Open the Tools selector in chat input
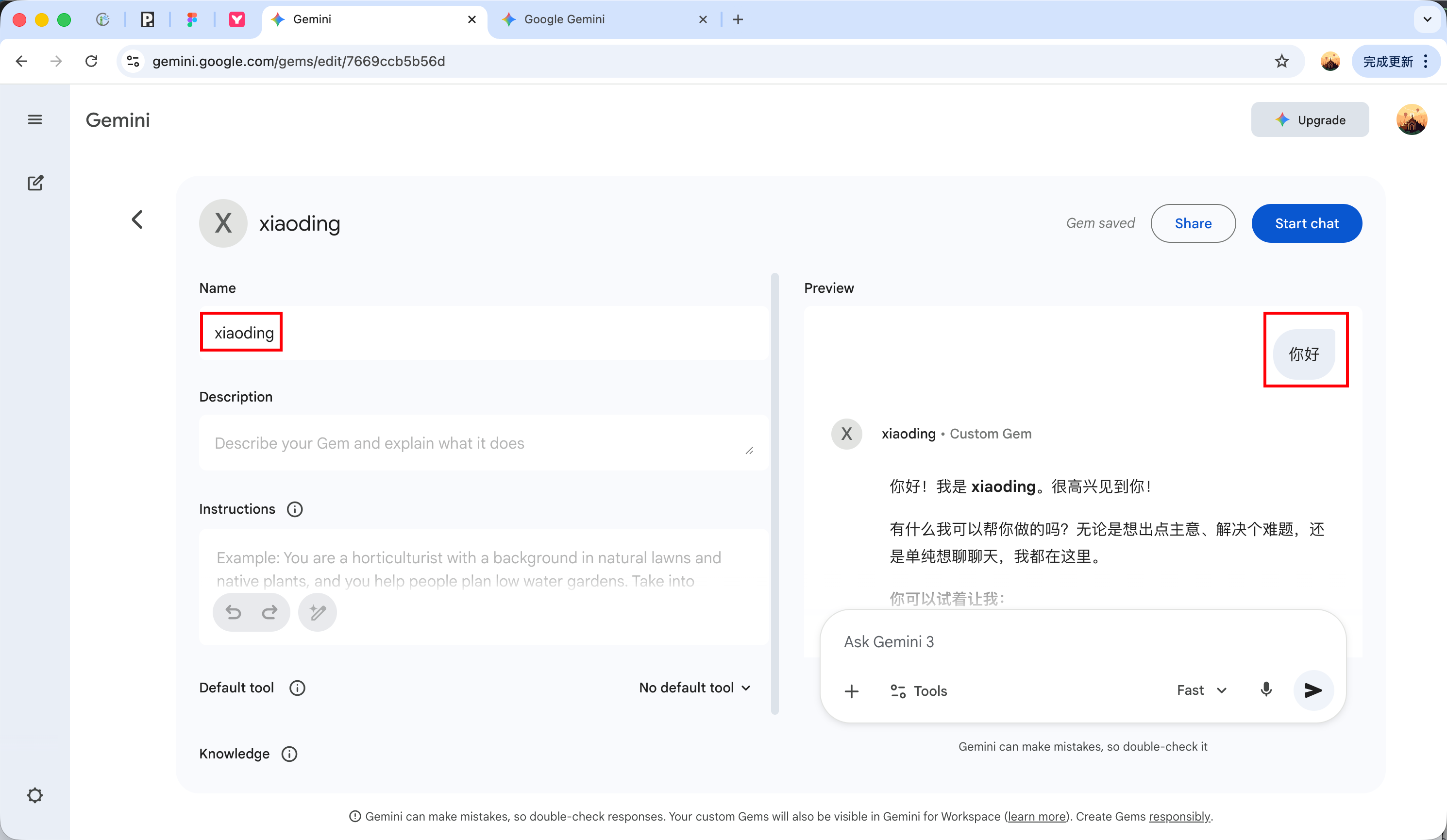Viewport: 1447px width, 840px height. 918,691
